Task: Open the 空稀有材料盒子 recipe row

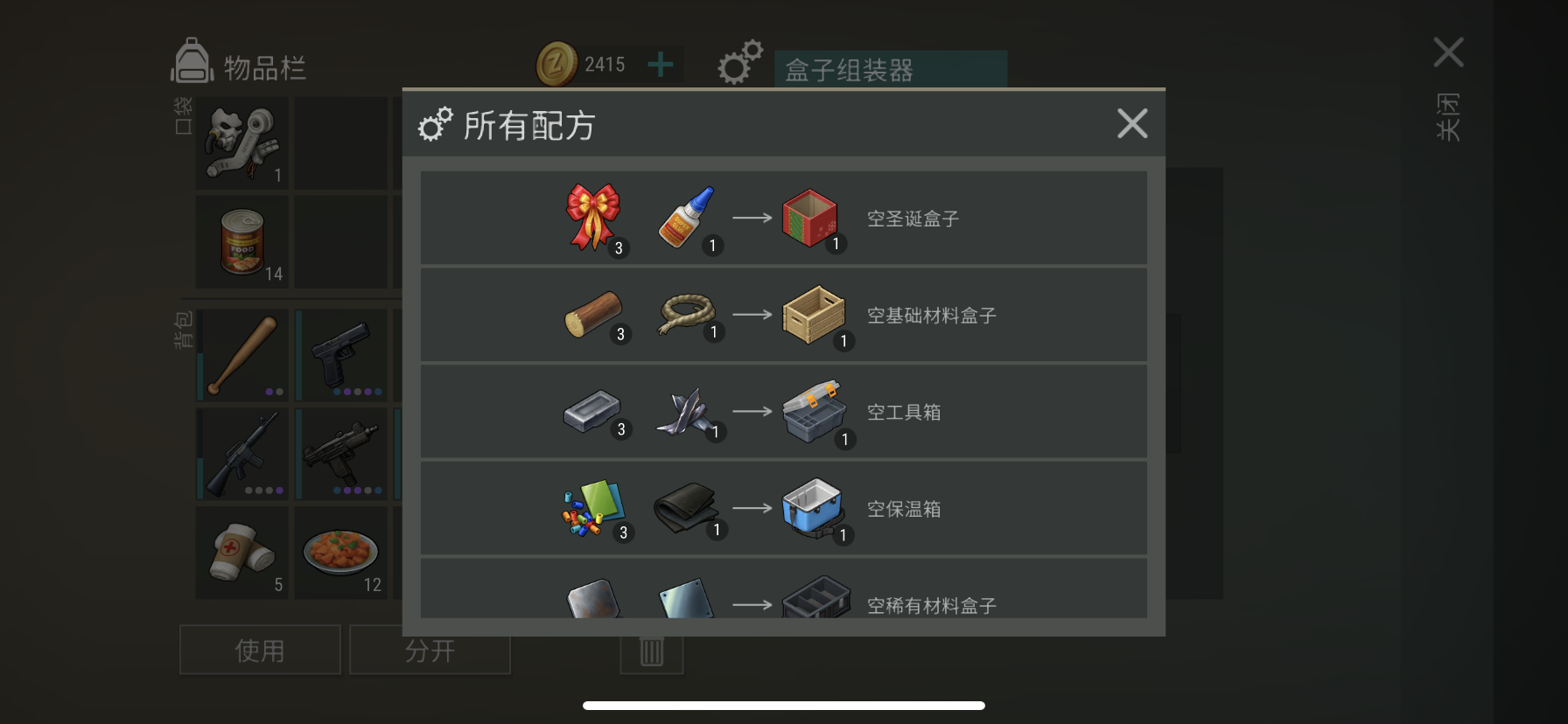Action: 783,588
